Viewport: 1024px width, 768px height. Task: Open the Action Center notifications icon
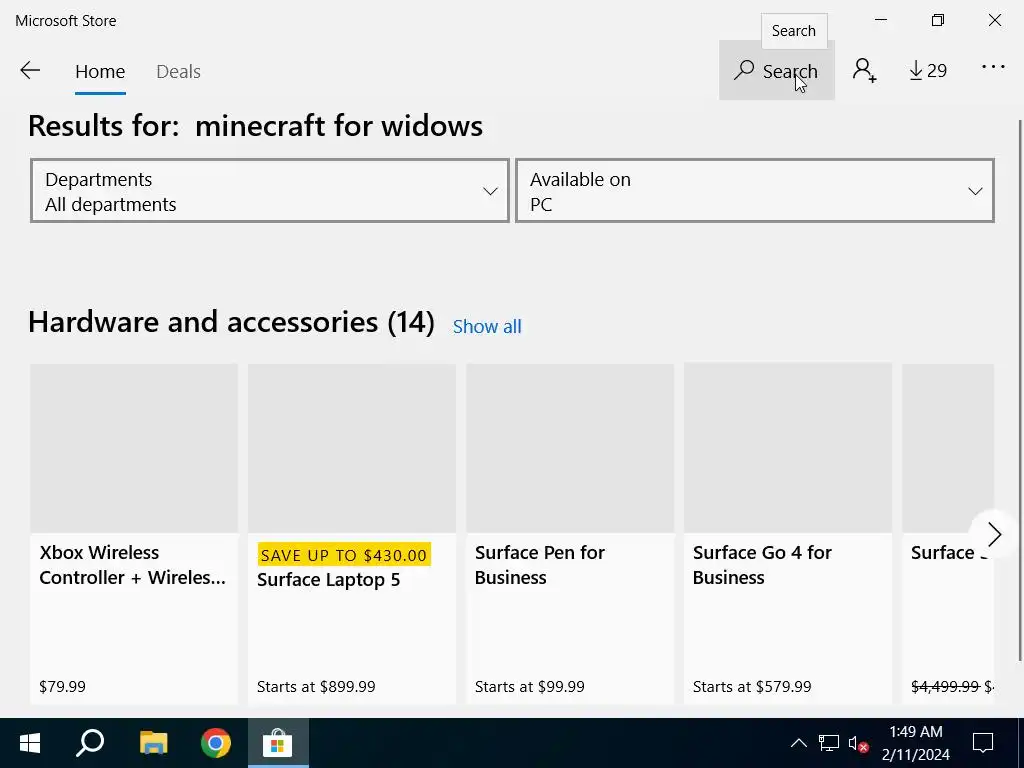[983, 743]
